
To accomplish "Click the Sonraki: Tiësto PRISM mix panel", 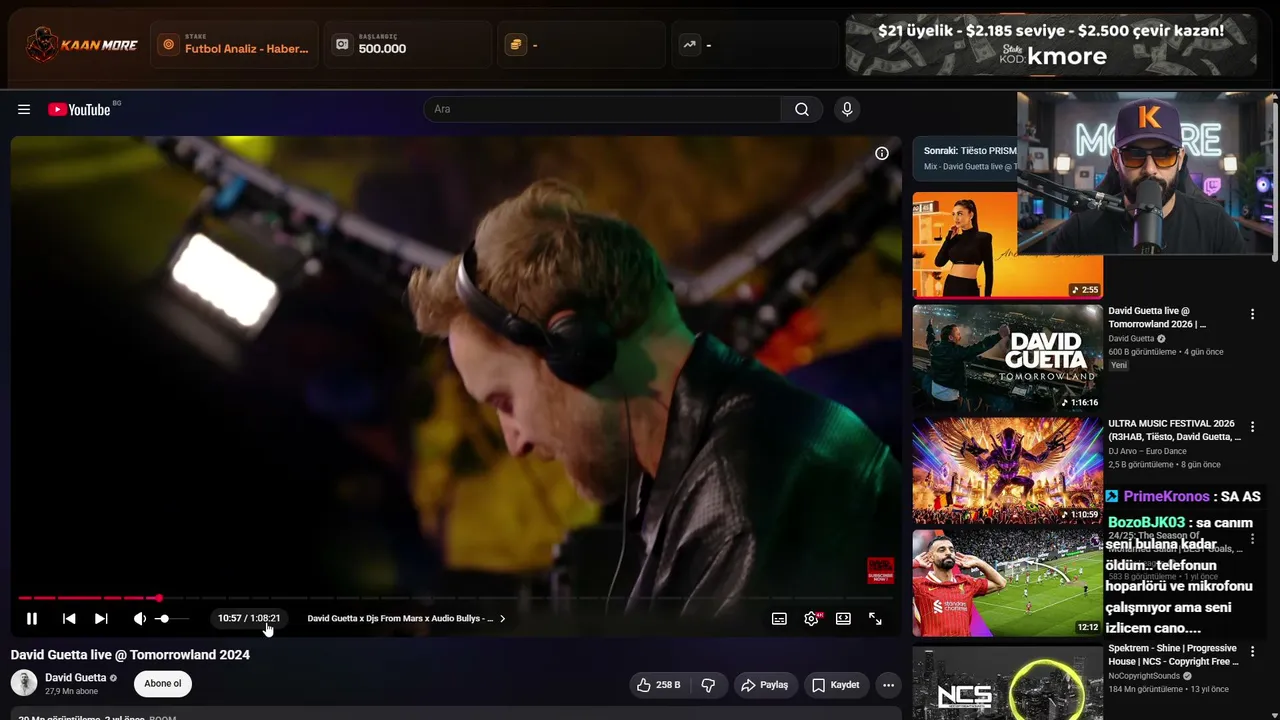I will click(965, 158).
